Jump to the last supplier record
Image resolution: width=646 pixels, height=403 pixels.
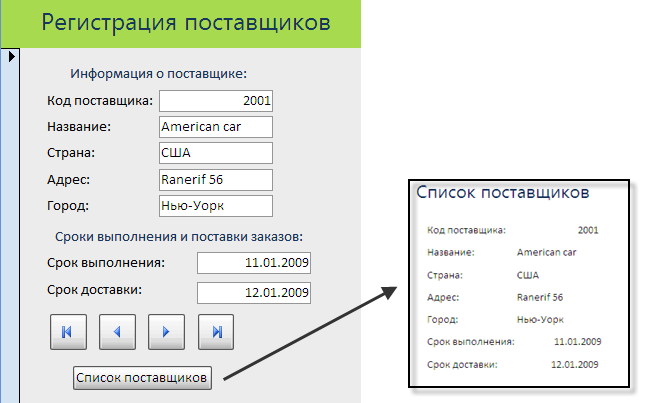(x=216, y=332)
